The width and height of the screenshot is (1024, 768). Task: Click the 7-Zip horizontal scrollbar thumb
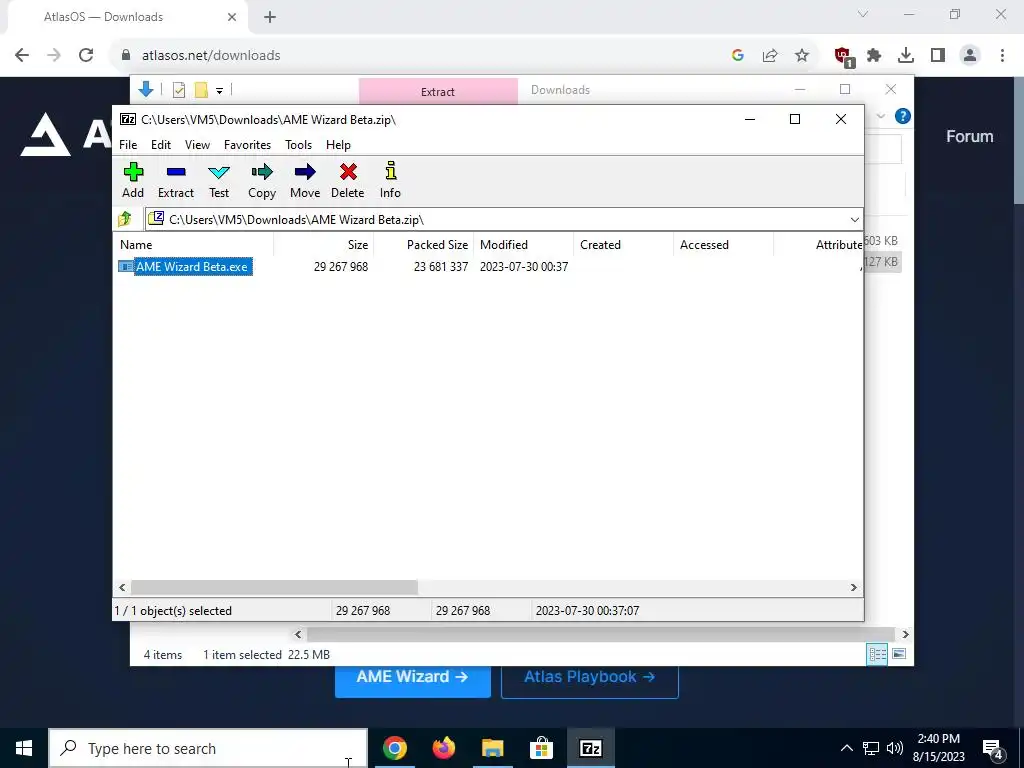[x=274, y=588]
